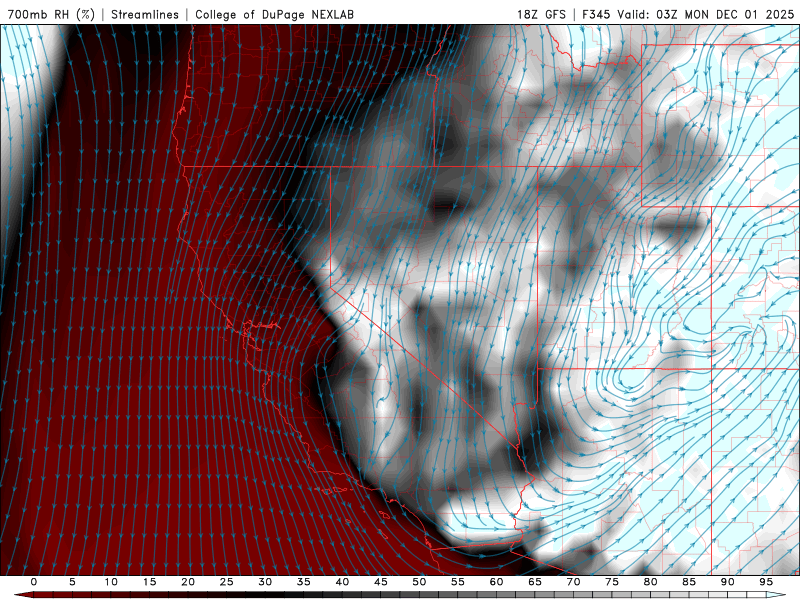Viewport: 800px width, 600px height.
Task: Click the 5 label on the color scale
Action: click(x=72, y=582)
